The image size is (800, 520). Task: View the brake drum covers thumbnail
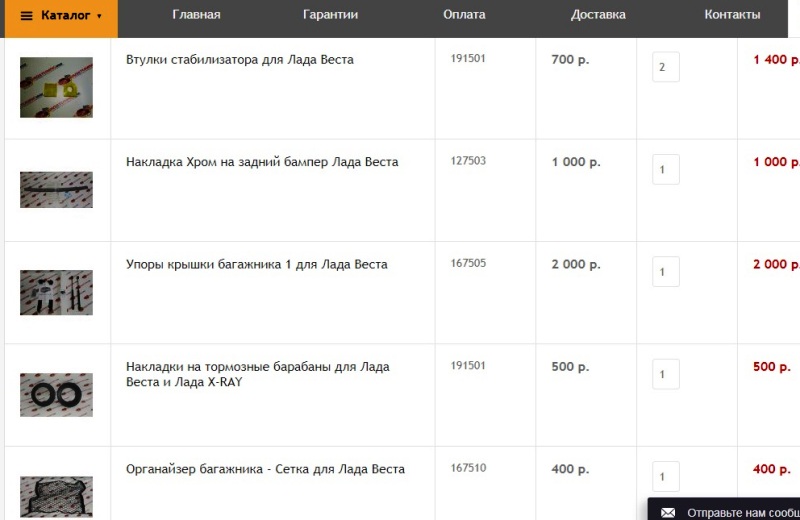point(56,394)
